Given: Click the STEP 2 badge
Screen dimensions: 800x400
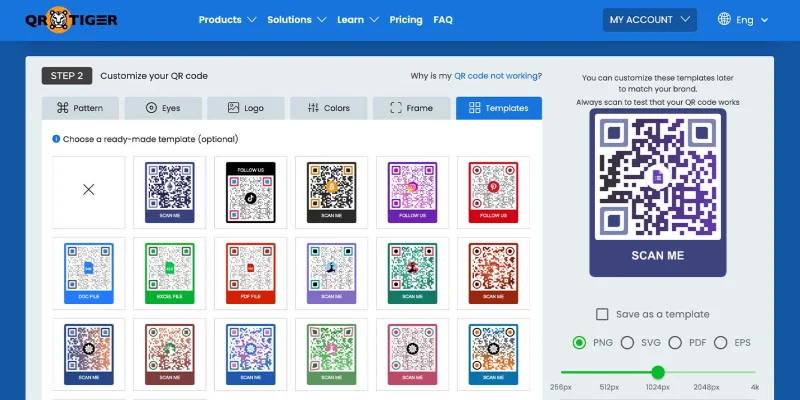Looking at the screenshot, I should 67,76.
